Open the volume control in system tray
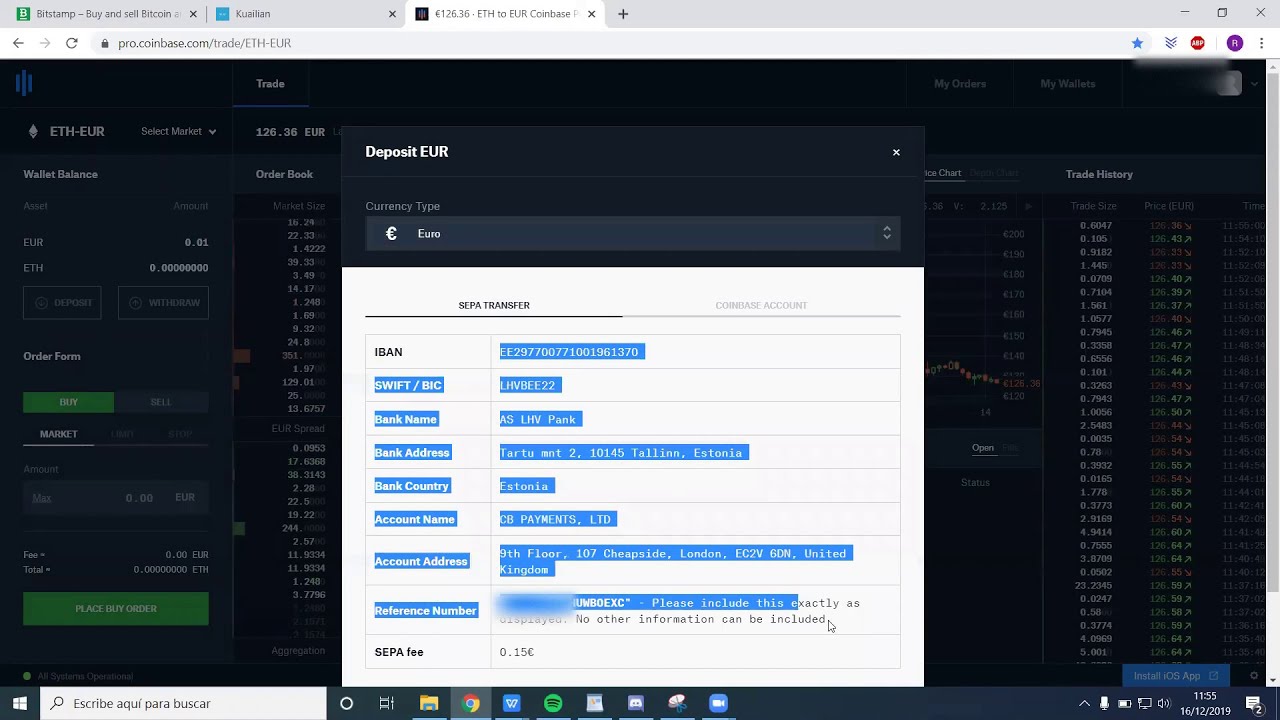Viewport: 1280px width, 720px height. pos(1164,703)
